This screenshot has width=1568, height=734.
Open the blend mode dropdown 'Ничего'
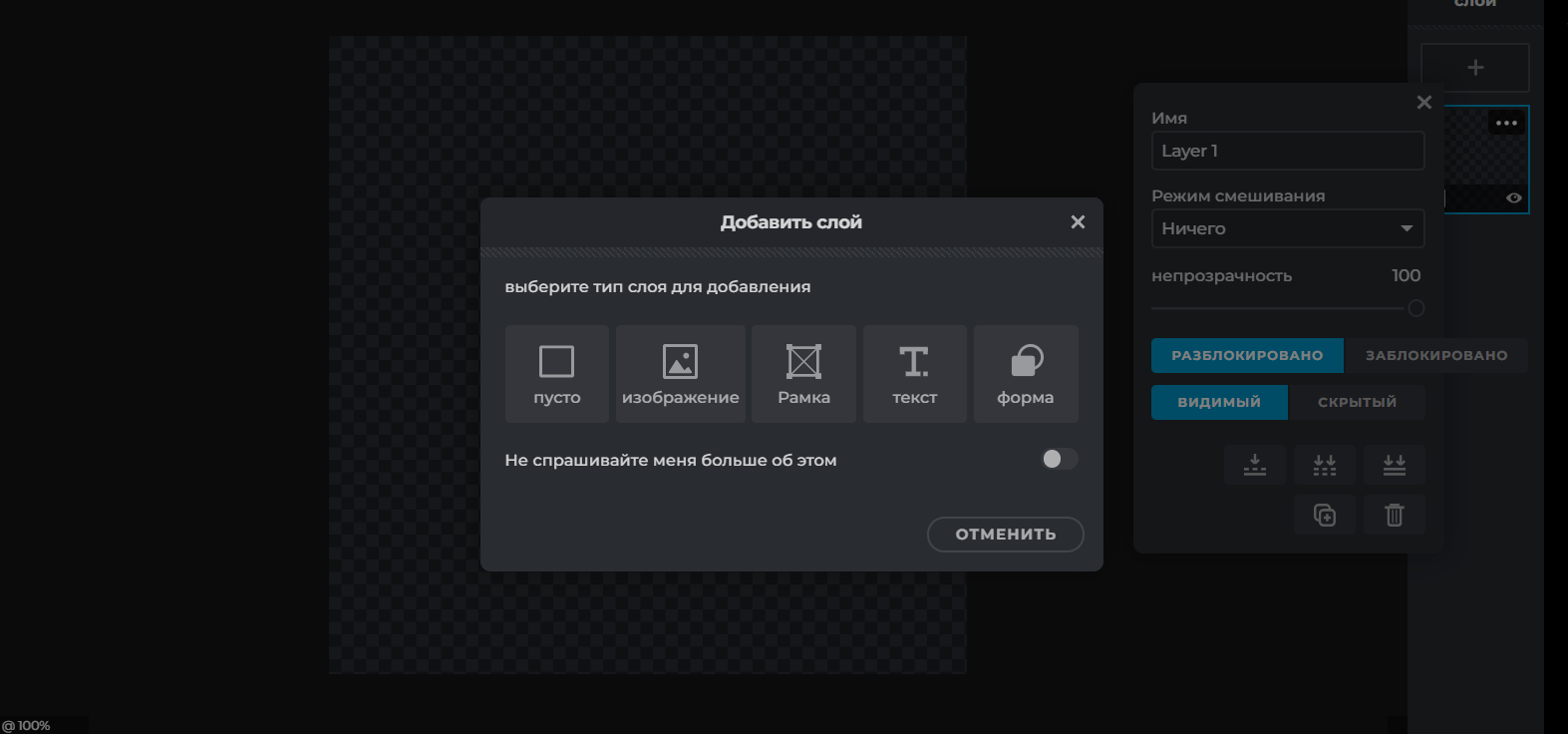[x=1288, y=228]
